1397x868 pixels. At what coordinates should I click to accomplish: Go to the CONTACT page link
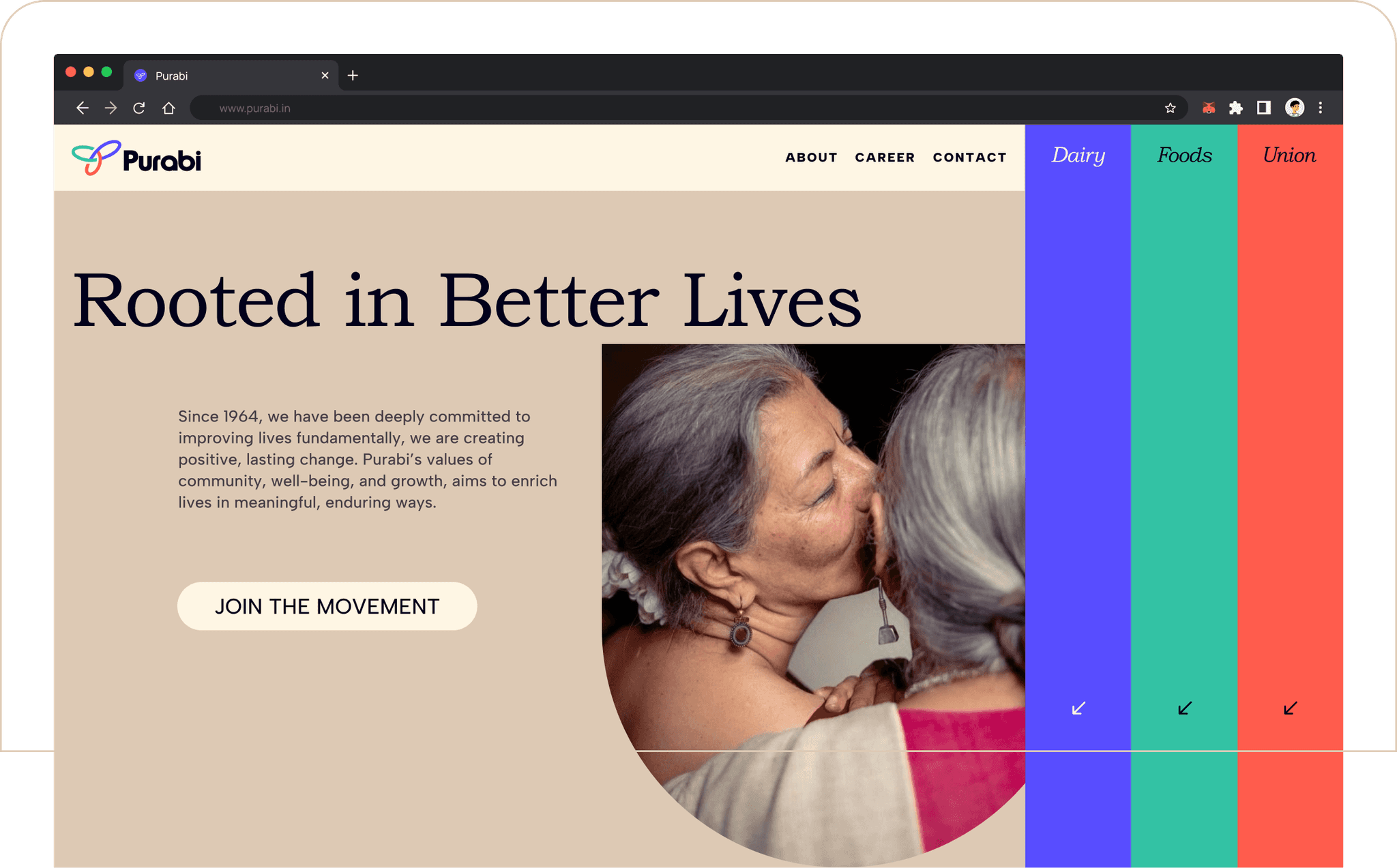pyautogui.click(x=969, y=158)
